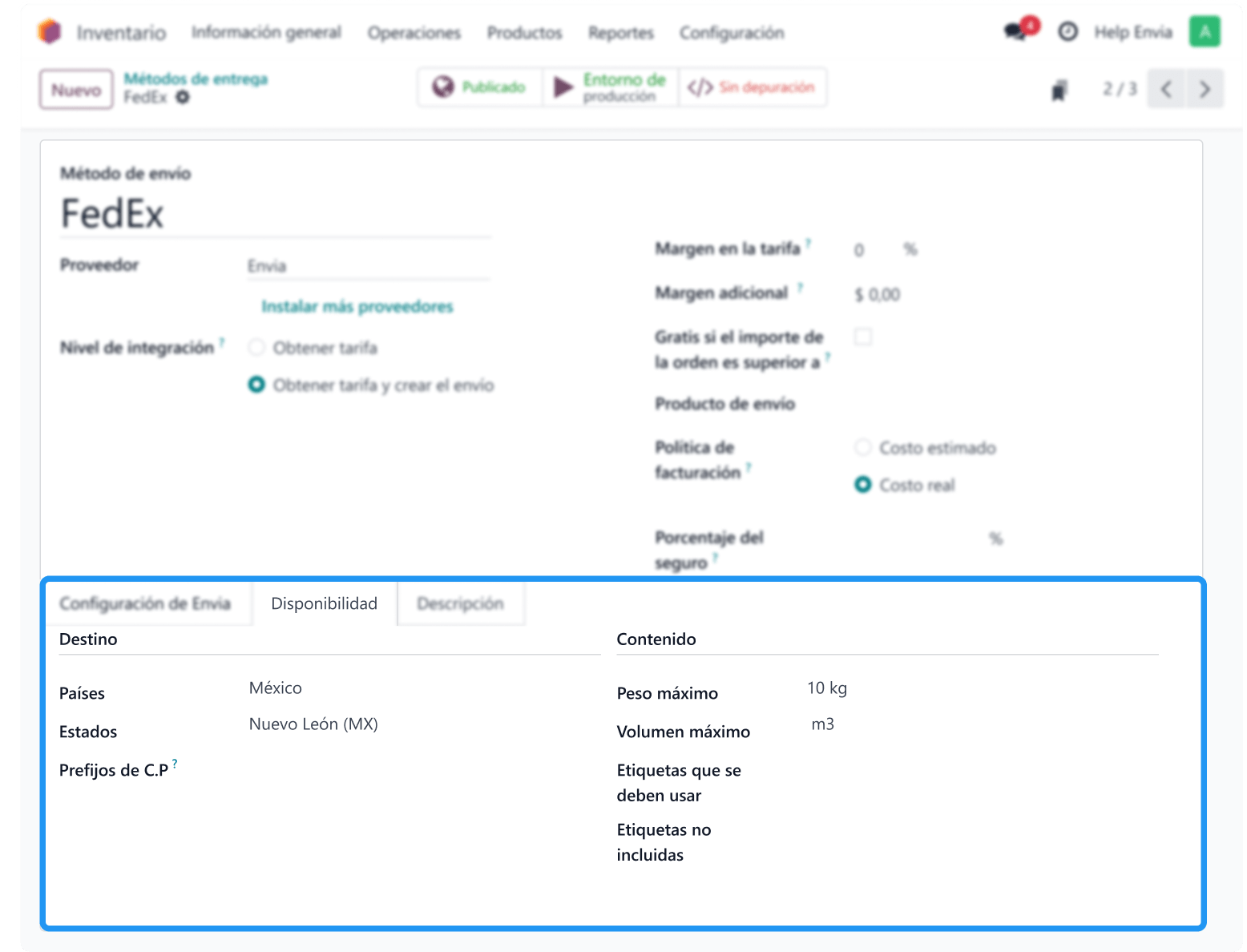Click pager counter 2 / 3
Image resolution: width=1247 pixels, height=952 pixels.
pyautogui.click(x=1120, y=89)
